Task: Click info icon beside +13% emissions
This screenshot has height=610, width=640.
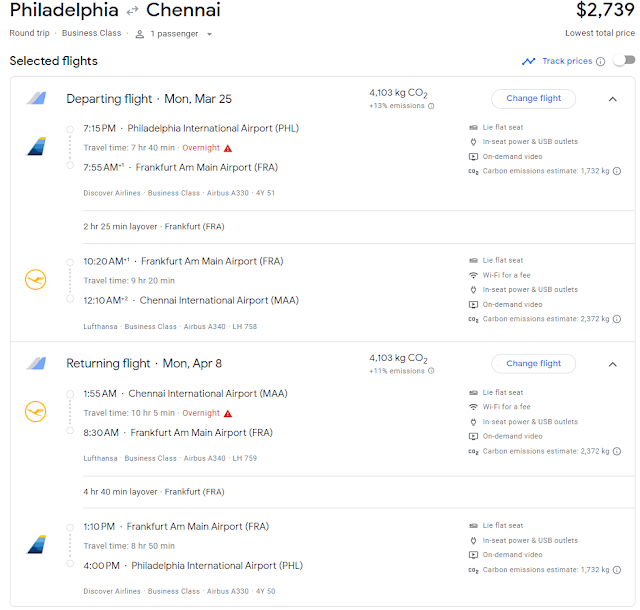Action: (433, 106)
